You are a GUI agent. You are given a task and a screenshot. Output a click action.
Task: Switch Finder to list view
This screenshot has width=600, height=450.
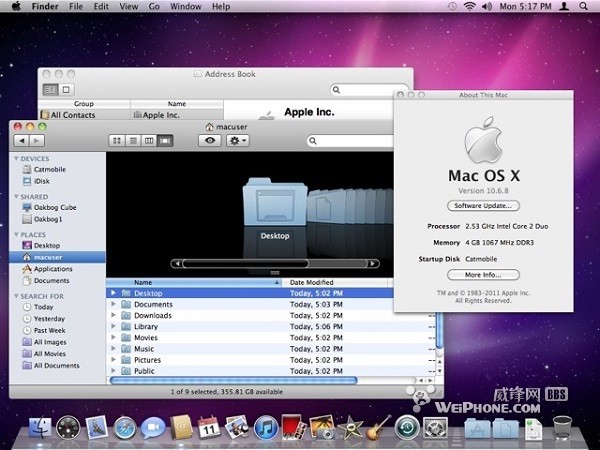[133, 141]
